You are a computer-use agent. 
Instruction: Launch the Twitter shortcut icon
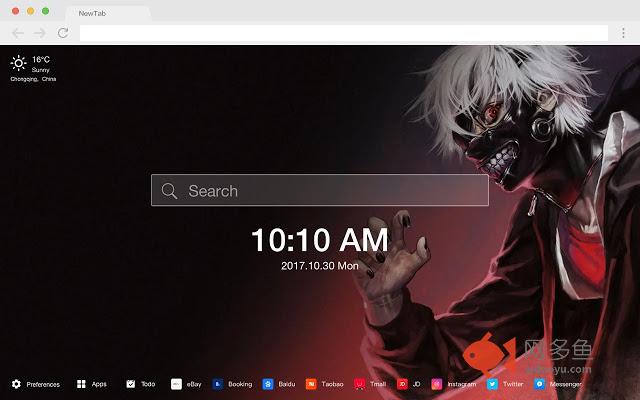(492, 384)
